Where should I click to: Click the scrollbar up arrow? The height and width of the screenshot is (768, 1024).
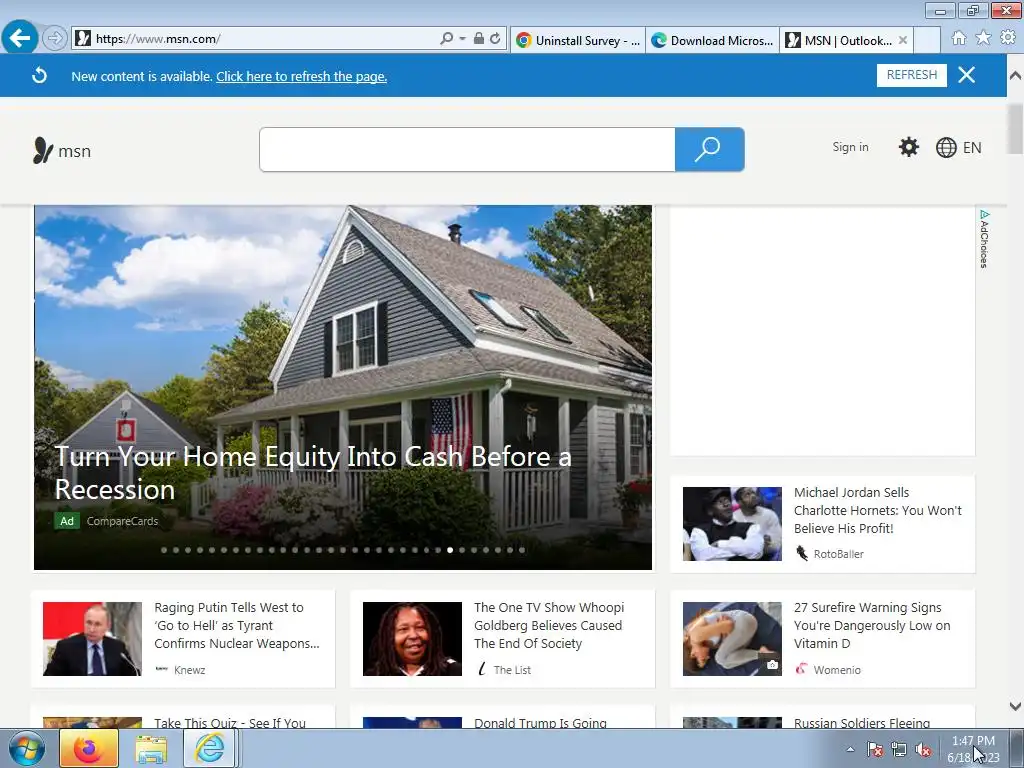pyautogui.click(x=1015, y=75)
